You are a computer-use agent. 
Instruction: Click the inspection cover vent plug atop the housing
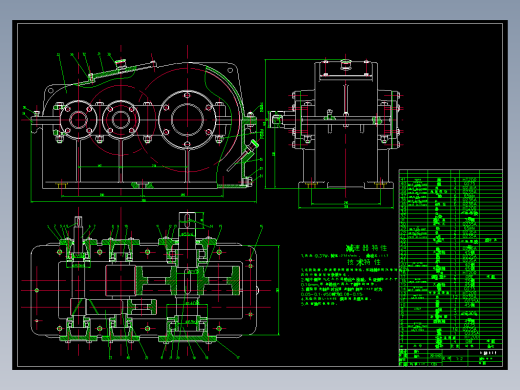tap(120, 63)
